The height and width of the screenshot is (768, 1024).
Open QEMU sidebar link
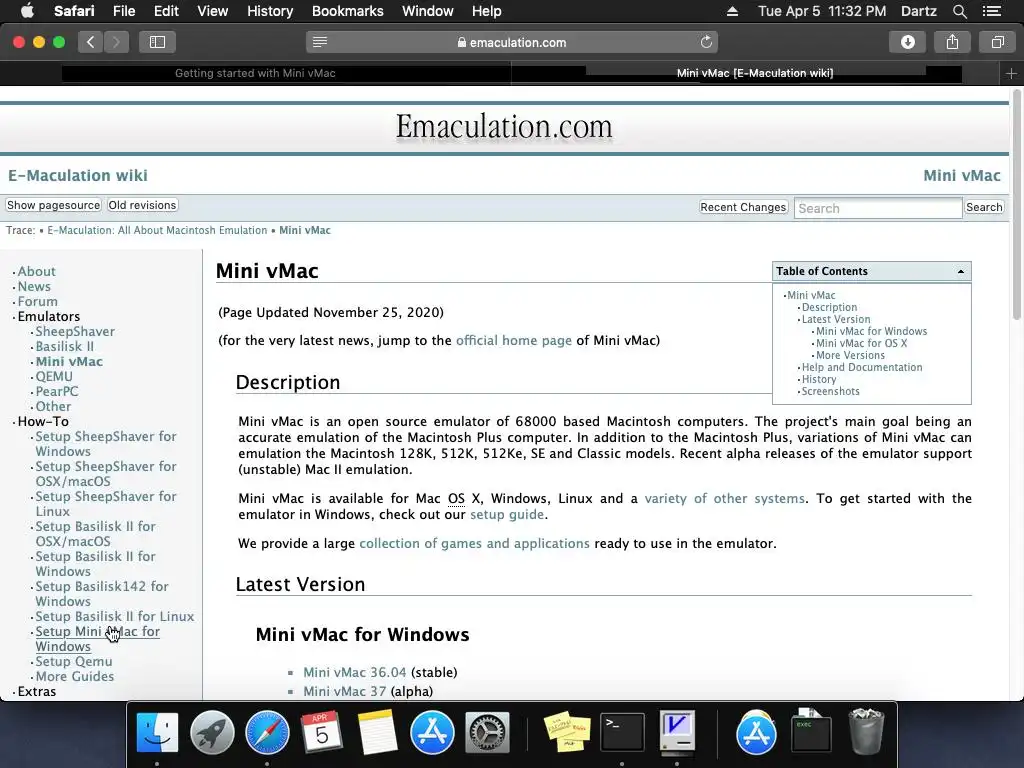click(54, 377)
